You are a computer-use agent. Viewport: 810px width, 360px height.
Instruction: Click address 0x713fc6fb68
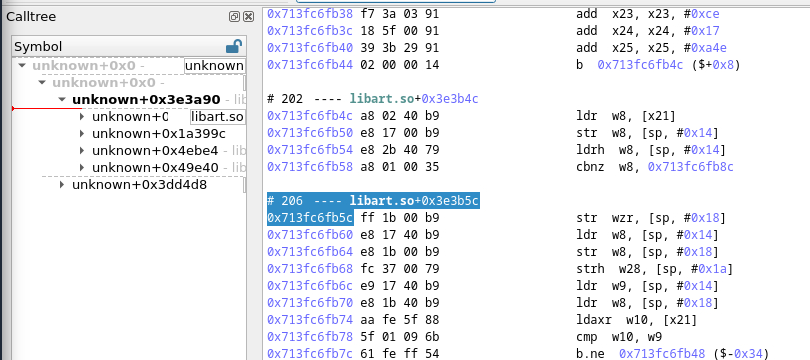coord(310,269)
